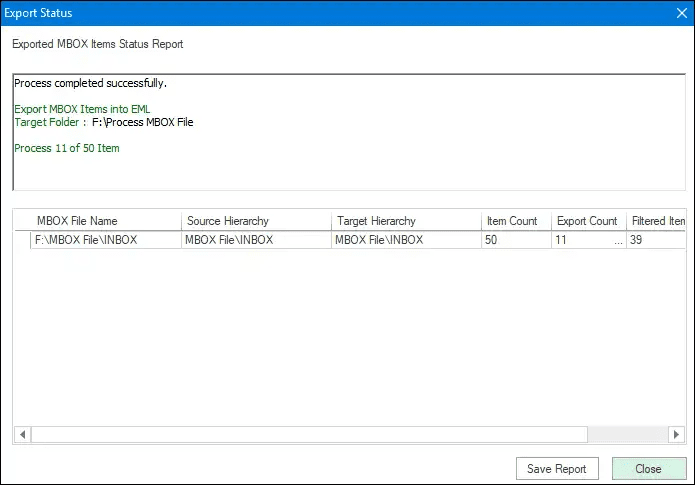
Task: Click the 'Export MBOX Items into EML' line
Action: (82, 109)
